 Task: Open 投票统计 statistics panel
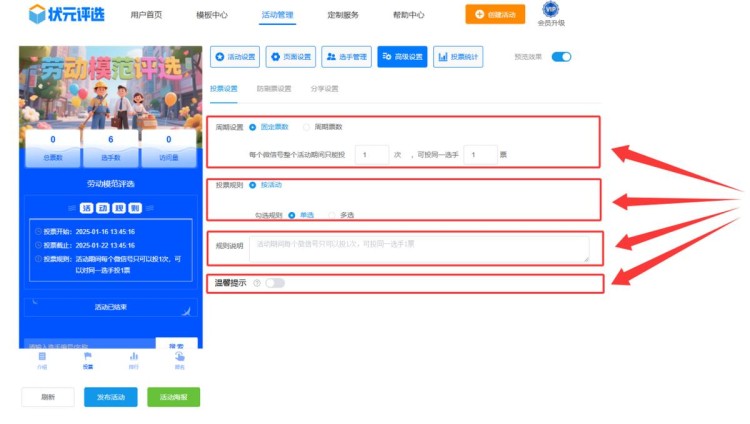tap(459, 57)
